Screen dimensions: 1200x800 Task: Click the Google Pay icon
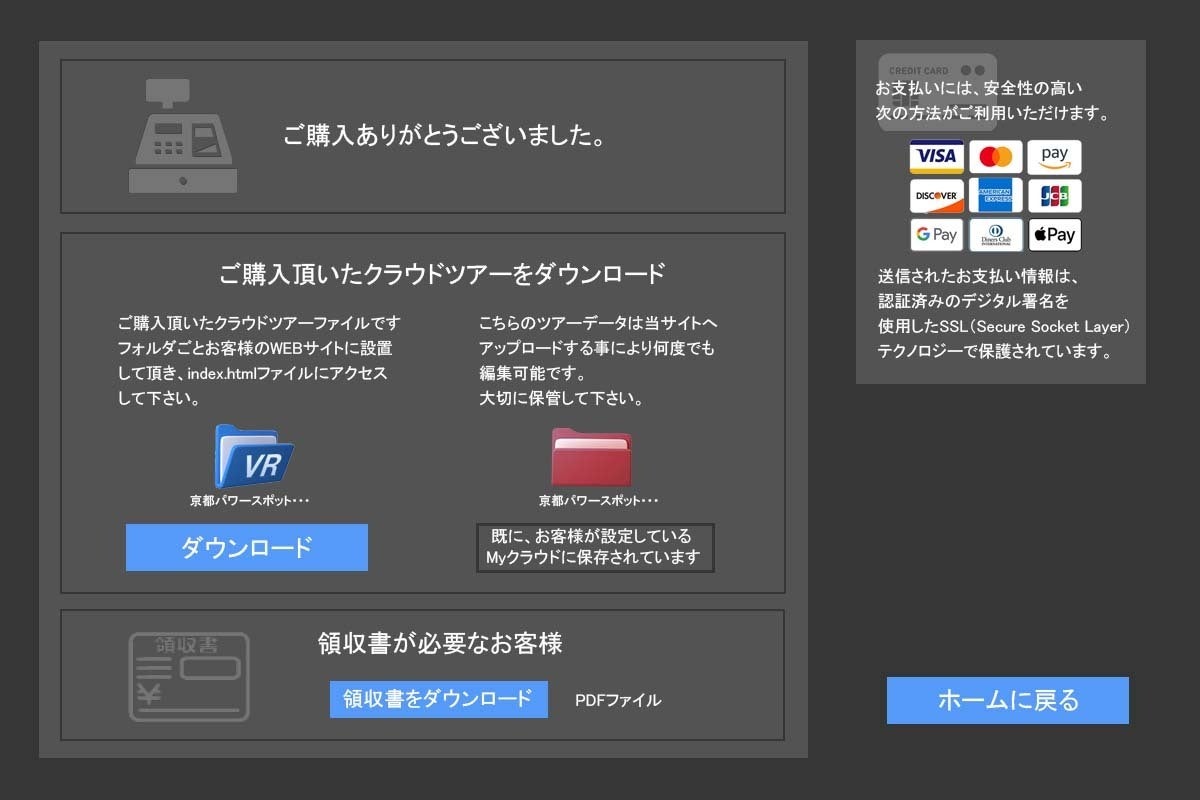936,235
